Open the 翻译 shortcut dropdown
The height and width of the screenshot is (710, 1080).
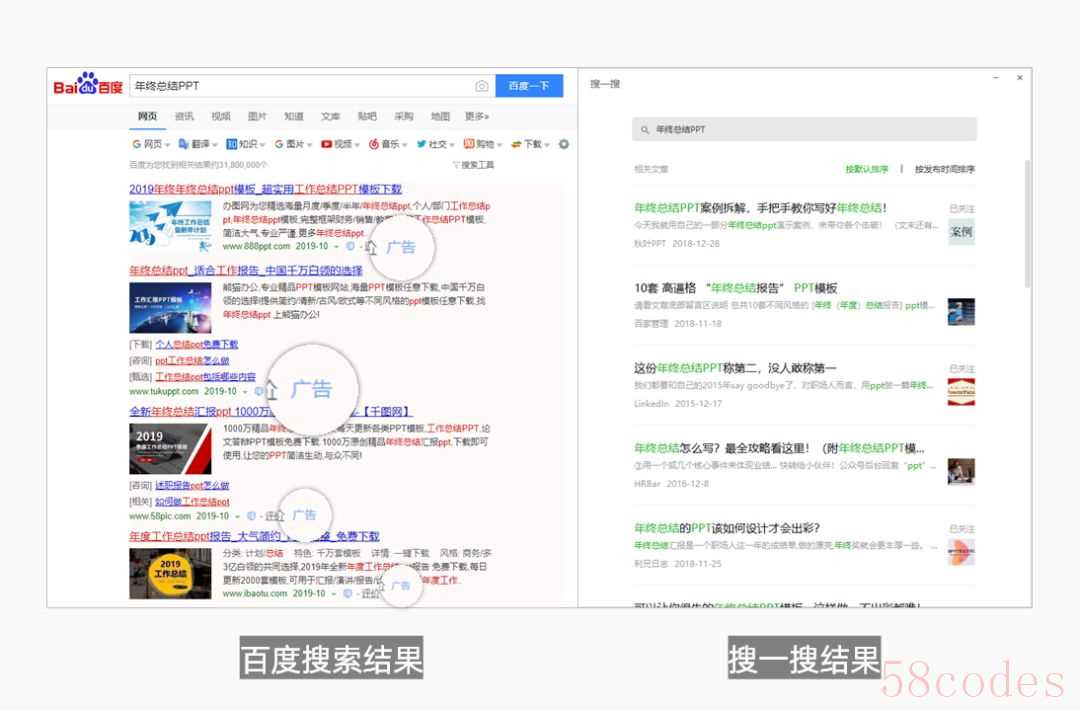tap(198, 144)
